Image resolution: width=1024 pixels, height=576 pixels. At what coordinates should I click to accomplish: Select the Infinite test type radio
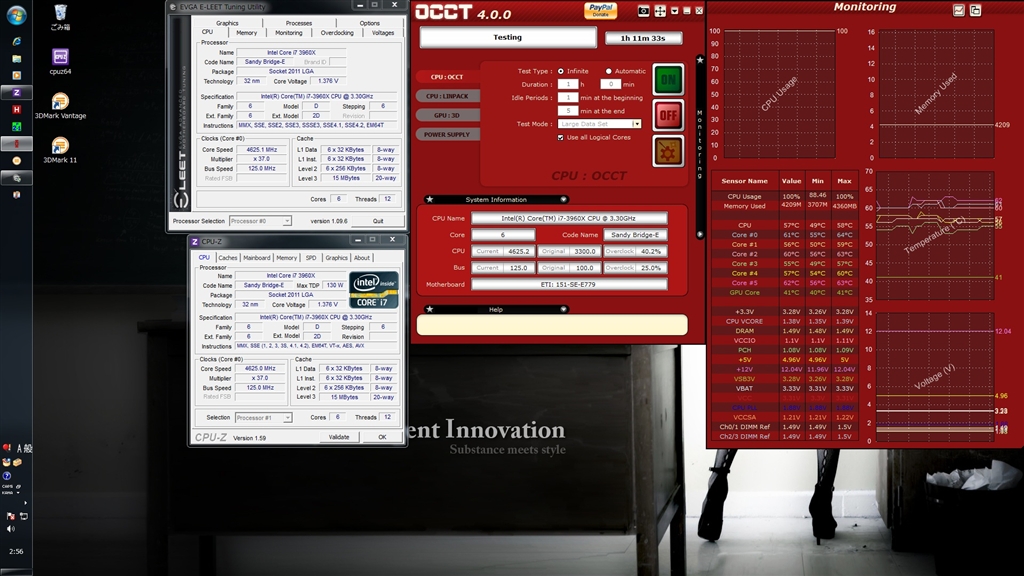561,71
